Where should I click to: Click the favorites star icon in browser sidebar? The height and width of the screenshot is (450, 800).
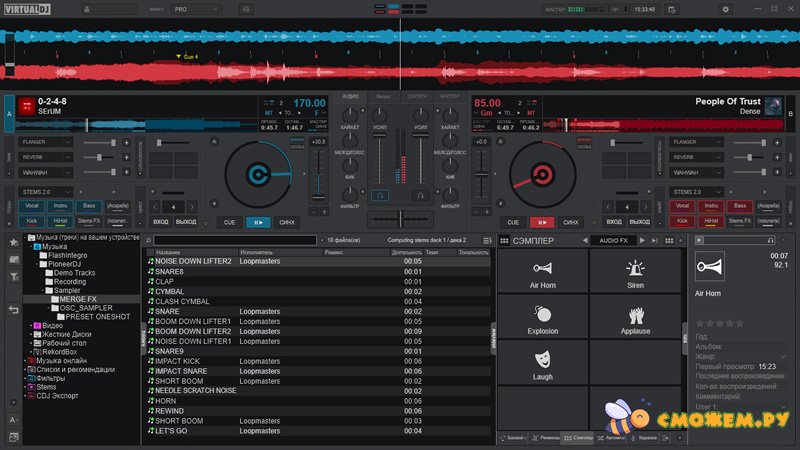coord(13,243)
